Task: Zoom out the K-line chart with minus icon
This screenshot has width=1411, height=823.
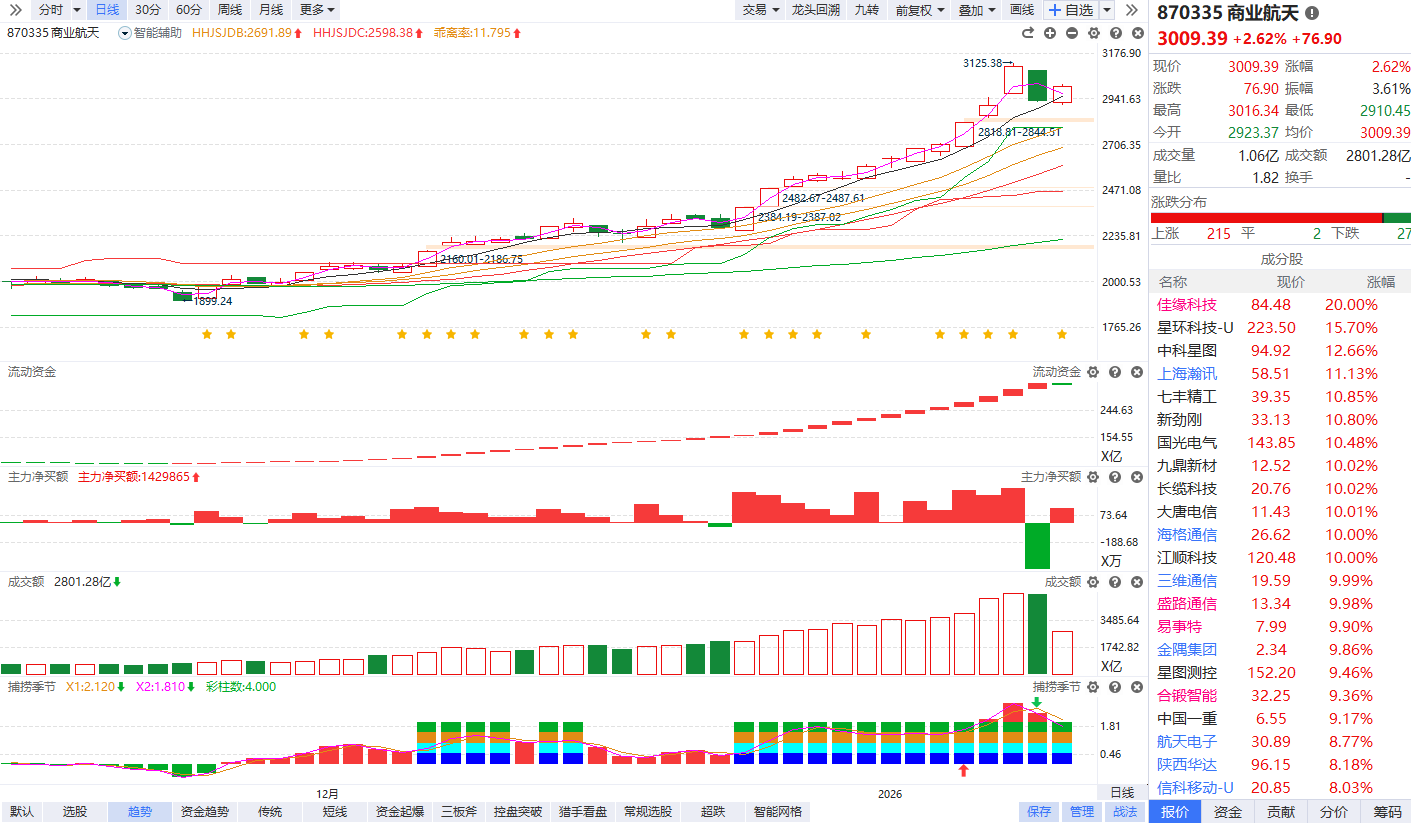Action: pos(1071,33)
